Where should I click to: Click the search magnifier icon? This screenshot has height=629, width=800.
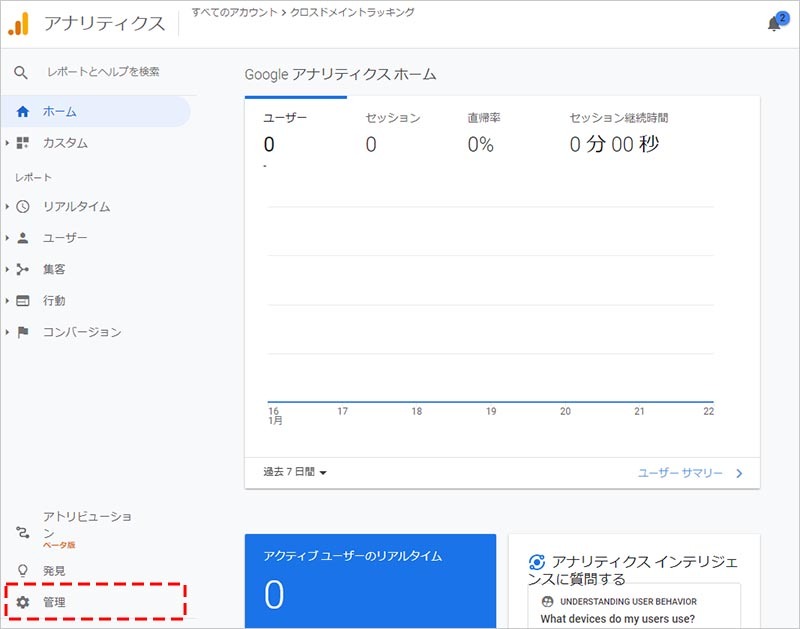(21, 72)
